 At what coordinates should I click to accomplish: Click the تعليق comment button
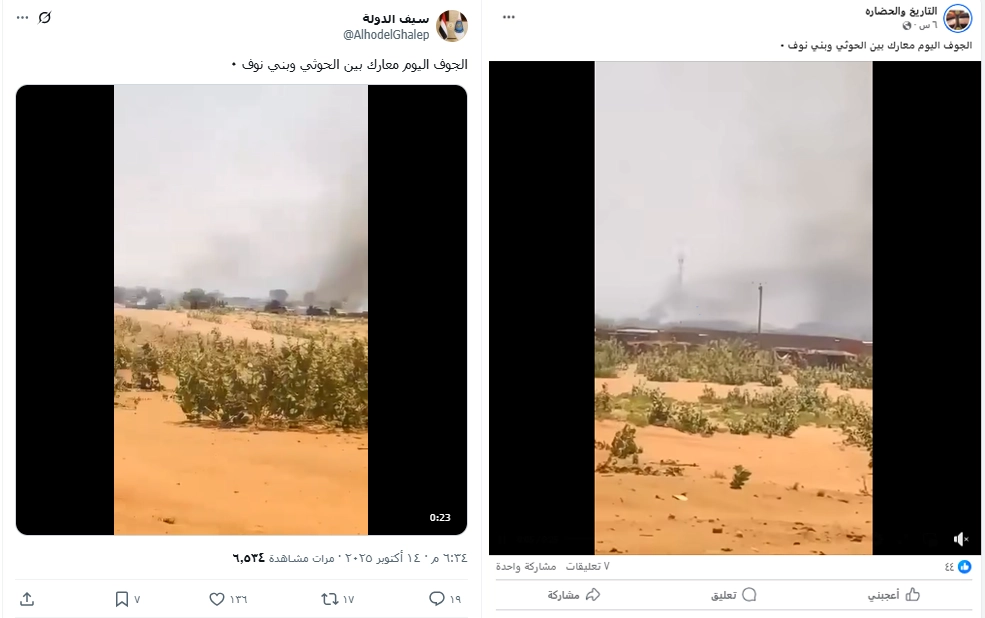733,594
